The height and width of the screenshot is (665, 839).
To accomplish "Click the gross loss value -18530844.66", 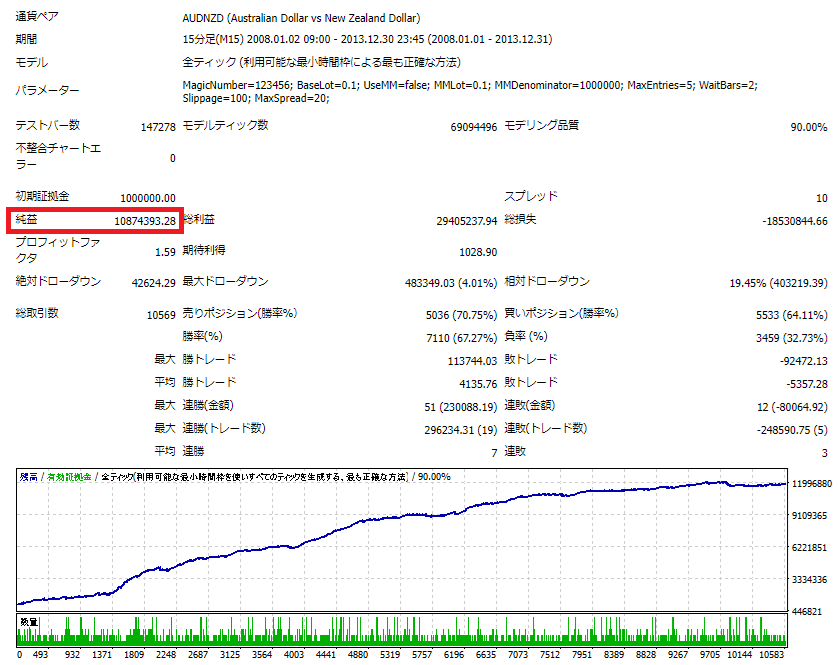I will [795, 221].
